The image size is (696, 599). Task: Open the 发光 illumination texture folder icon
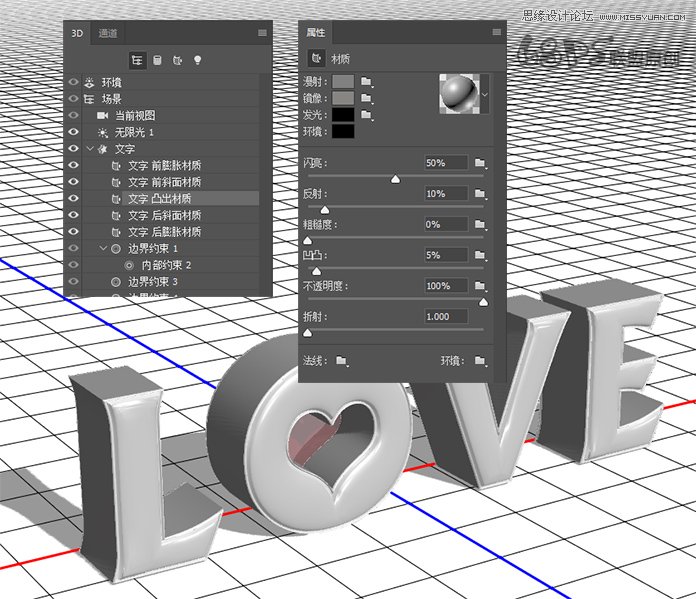tap(366, 115)
